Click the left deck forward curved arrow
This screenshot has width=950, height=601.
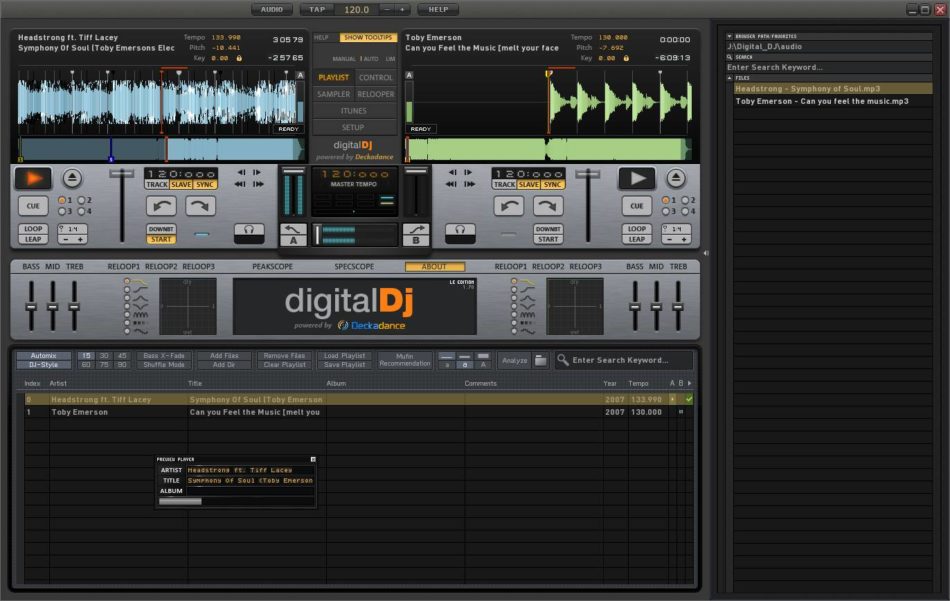(200, 206)
